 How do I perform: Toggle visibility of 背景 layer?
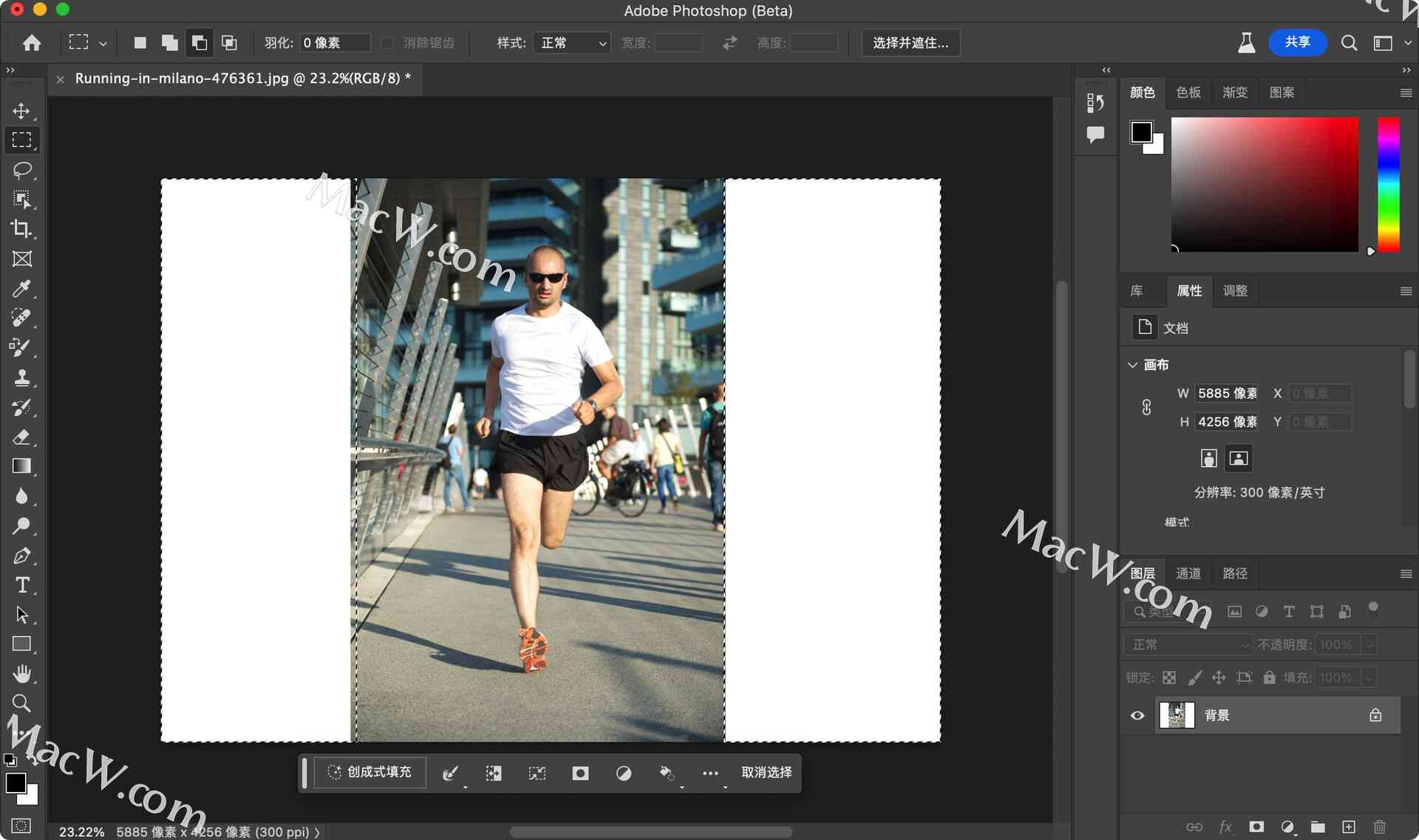pos(1137,715)
